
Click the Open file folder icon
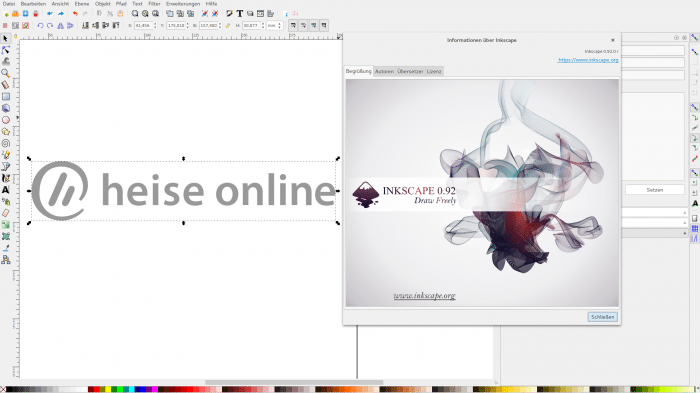[x=15, y=14]
